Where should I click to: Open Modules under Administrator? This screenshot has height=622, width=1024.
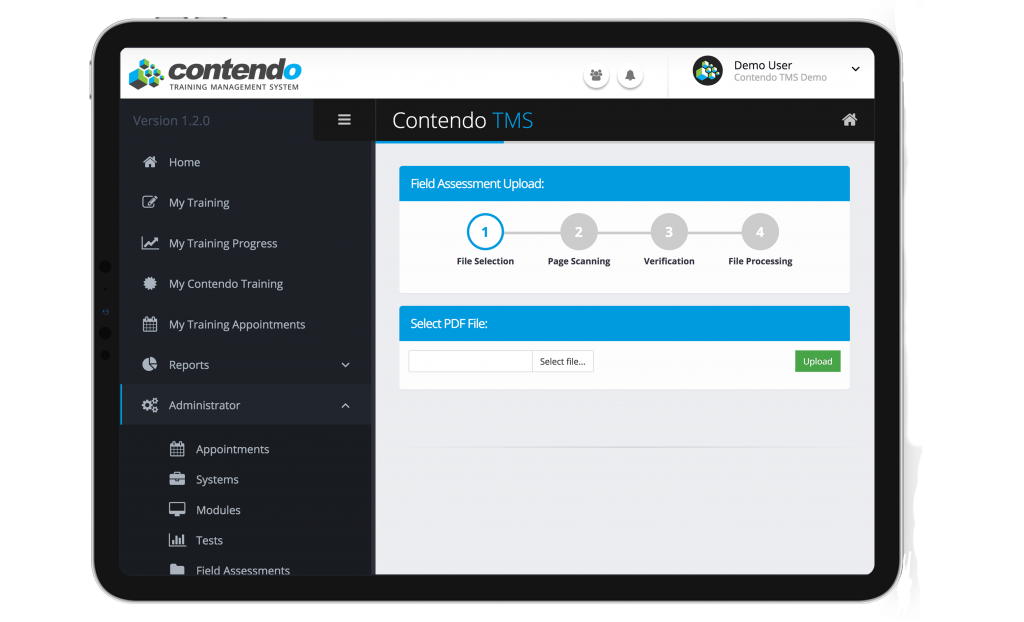pyautogui.click(x=218, y=510)
